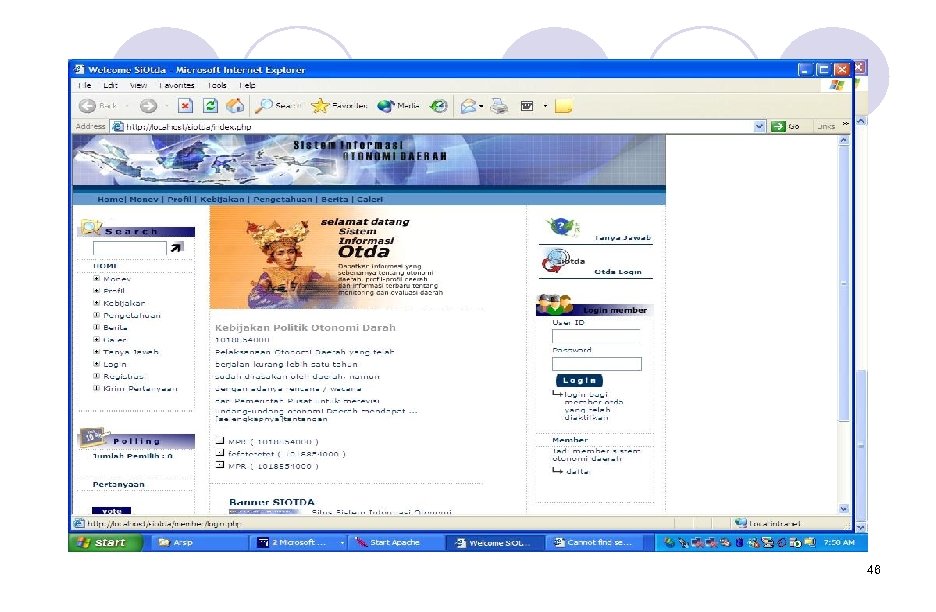
Task: Open the Otda Login link
Action: 618,272
